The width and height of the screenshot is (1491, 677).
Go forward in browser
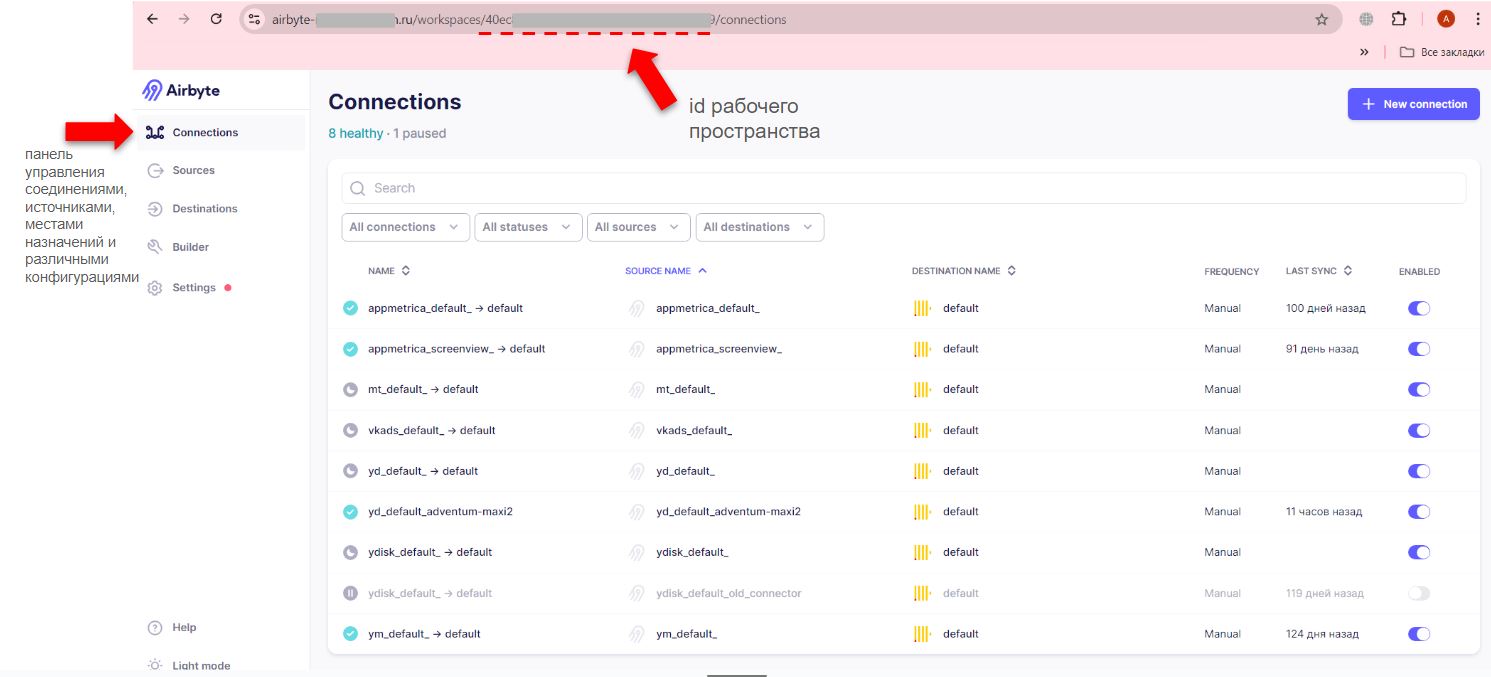[184, 19]
